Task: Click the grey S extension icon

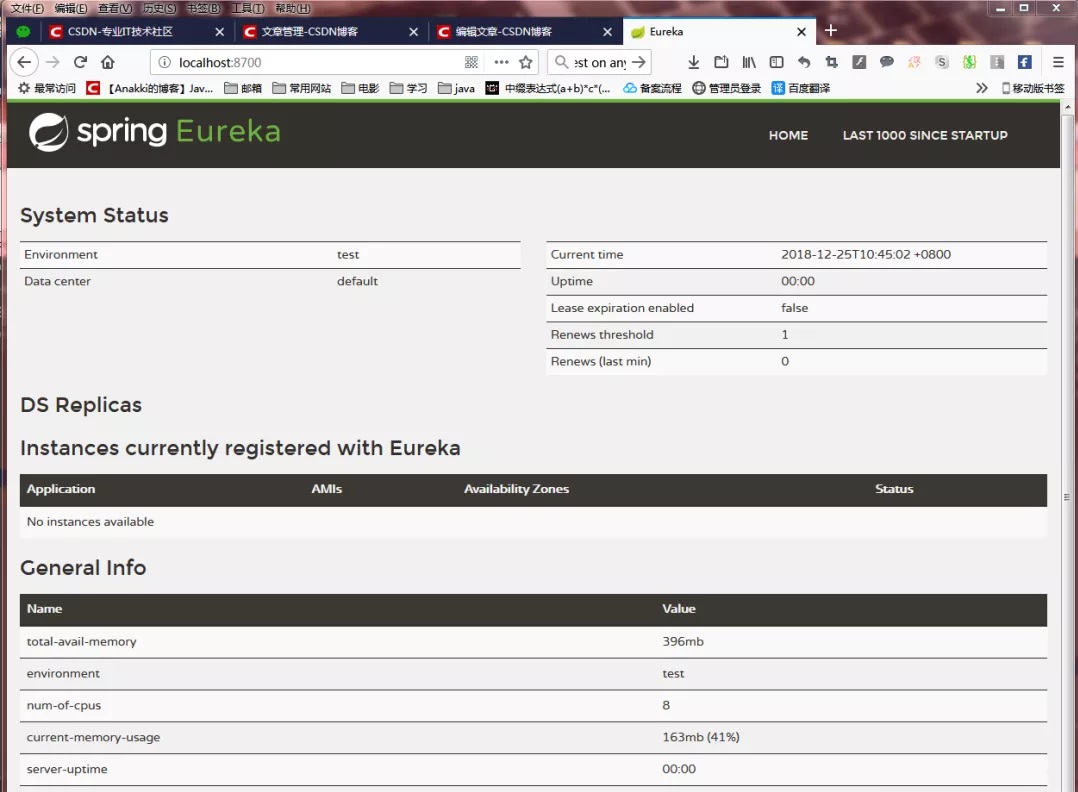Action: 941,63
